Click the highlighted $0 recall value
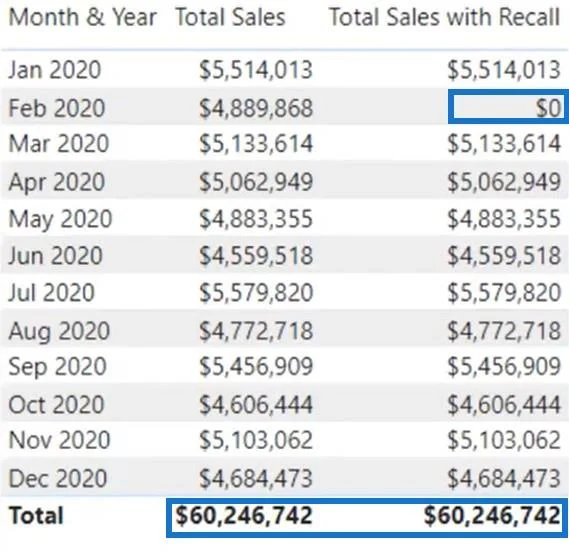 548,108
